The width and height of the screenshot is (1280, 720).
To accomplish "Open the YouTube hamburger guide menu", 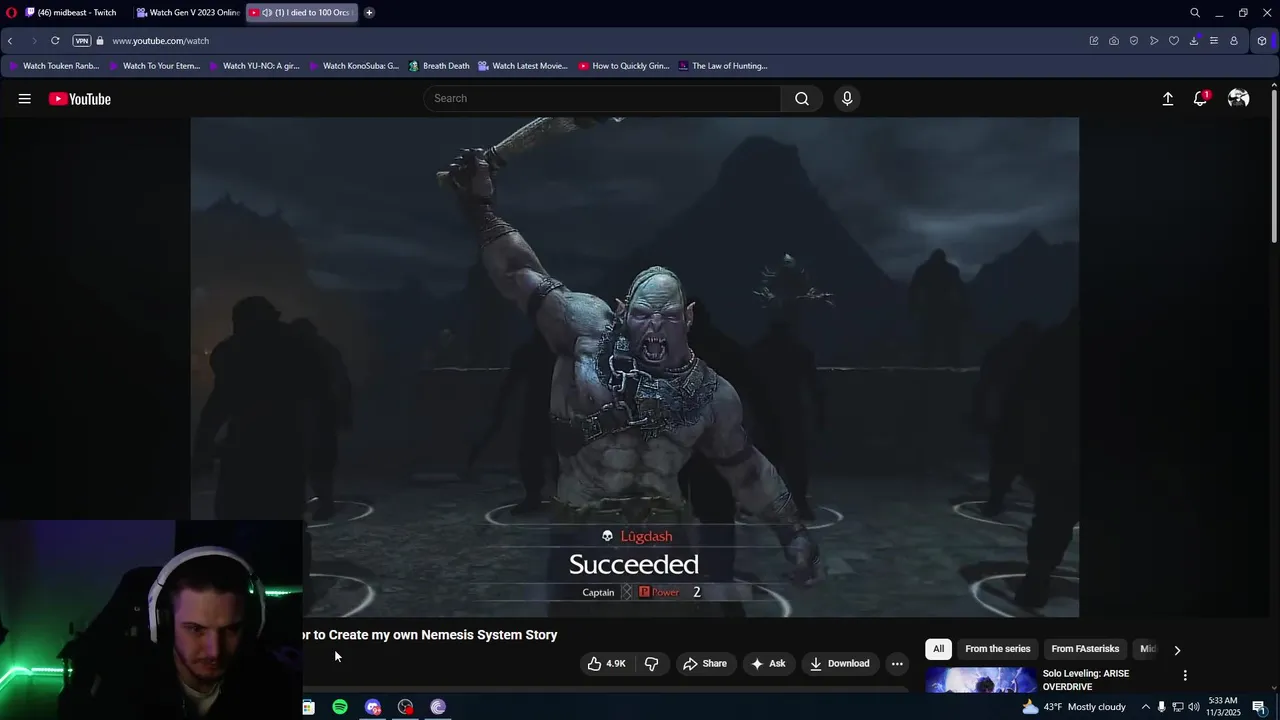I will (x=24, y=99).
